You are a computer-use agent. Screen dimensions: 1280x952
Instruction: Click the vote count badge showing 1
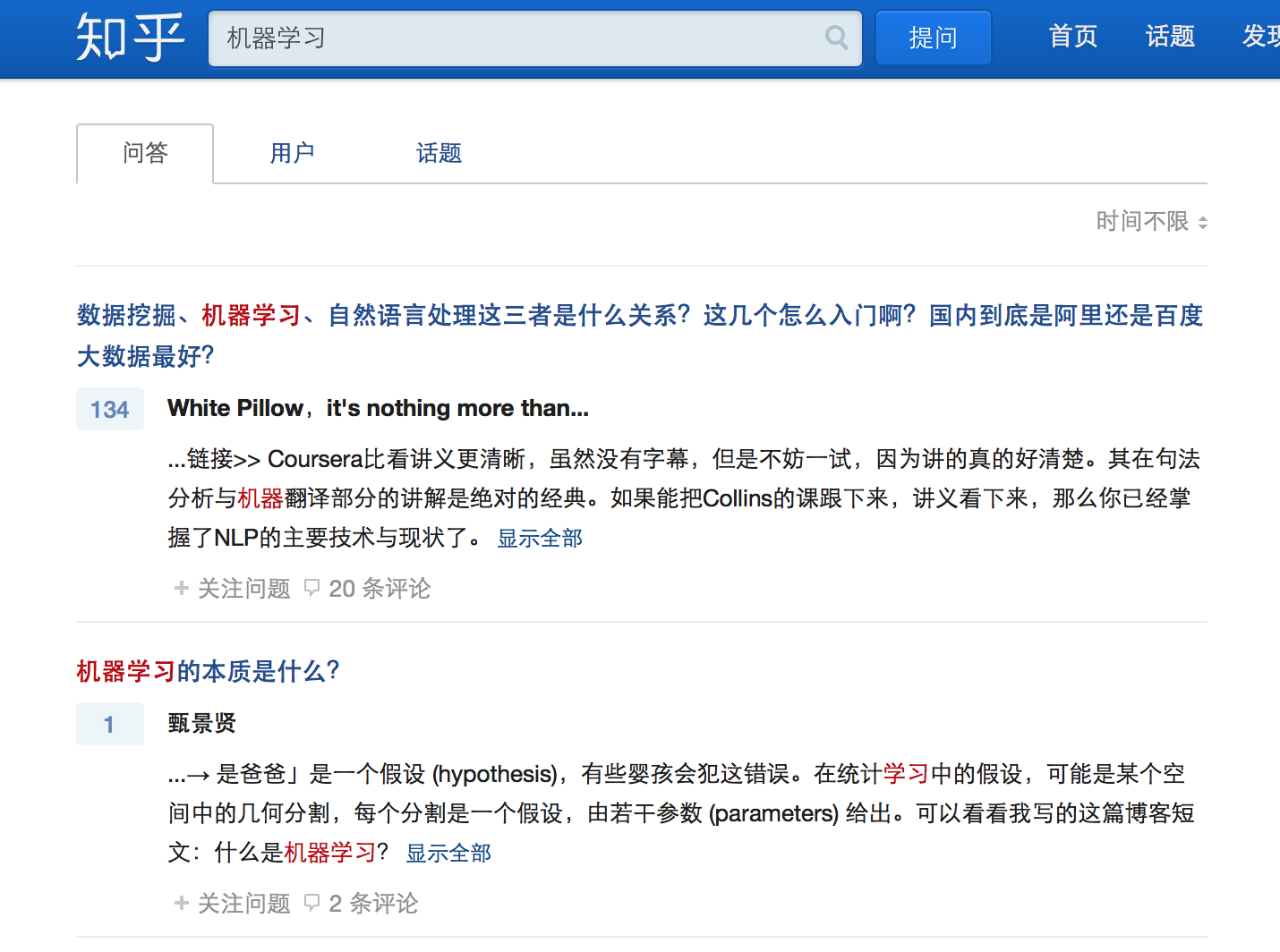[x=110, y=724]
